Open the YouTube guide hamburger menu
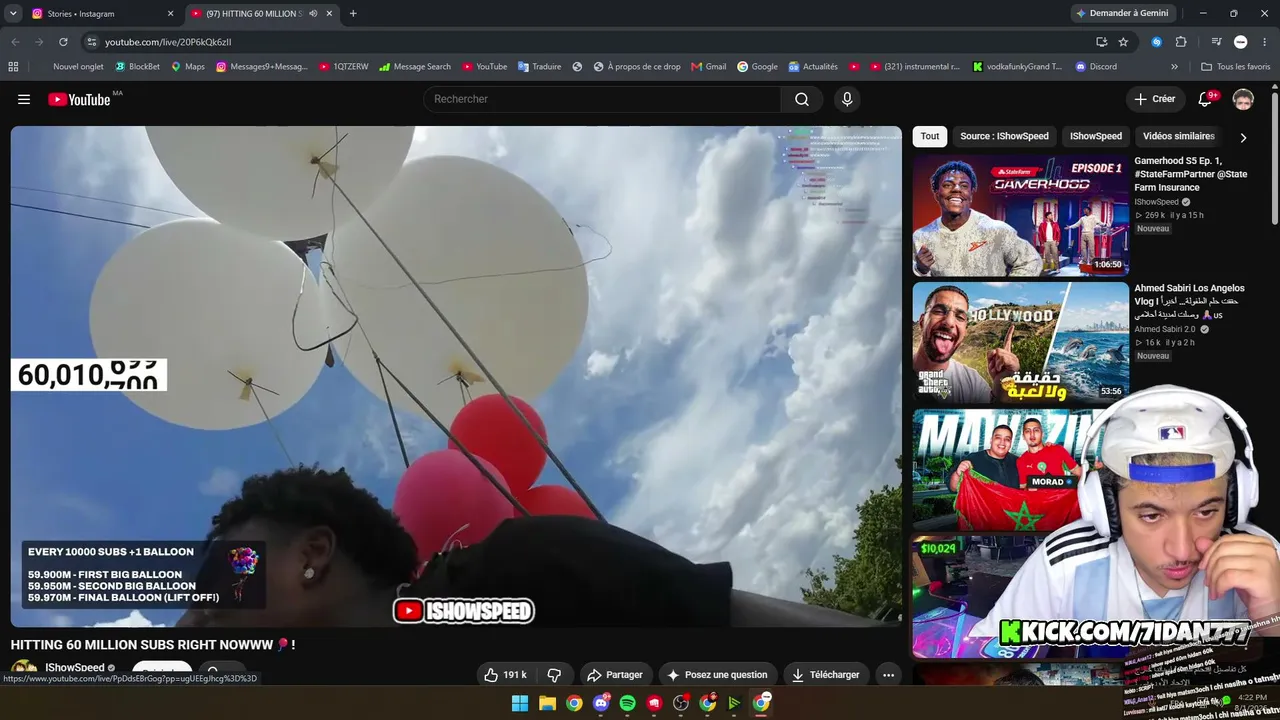The height and width of the screenshot is (720, 1280). pos(24,99)
